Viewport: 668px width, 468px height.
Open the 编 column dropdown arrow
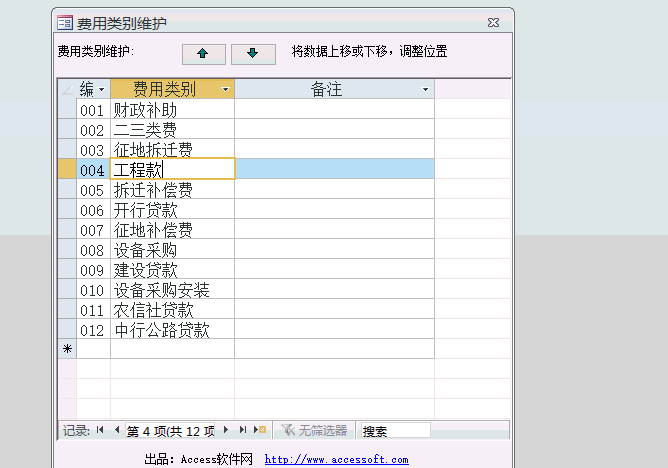point(101,89)
